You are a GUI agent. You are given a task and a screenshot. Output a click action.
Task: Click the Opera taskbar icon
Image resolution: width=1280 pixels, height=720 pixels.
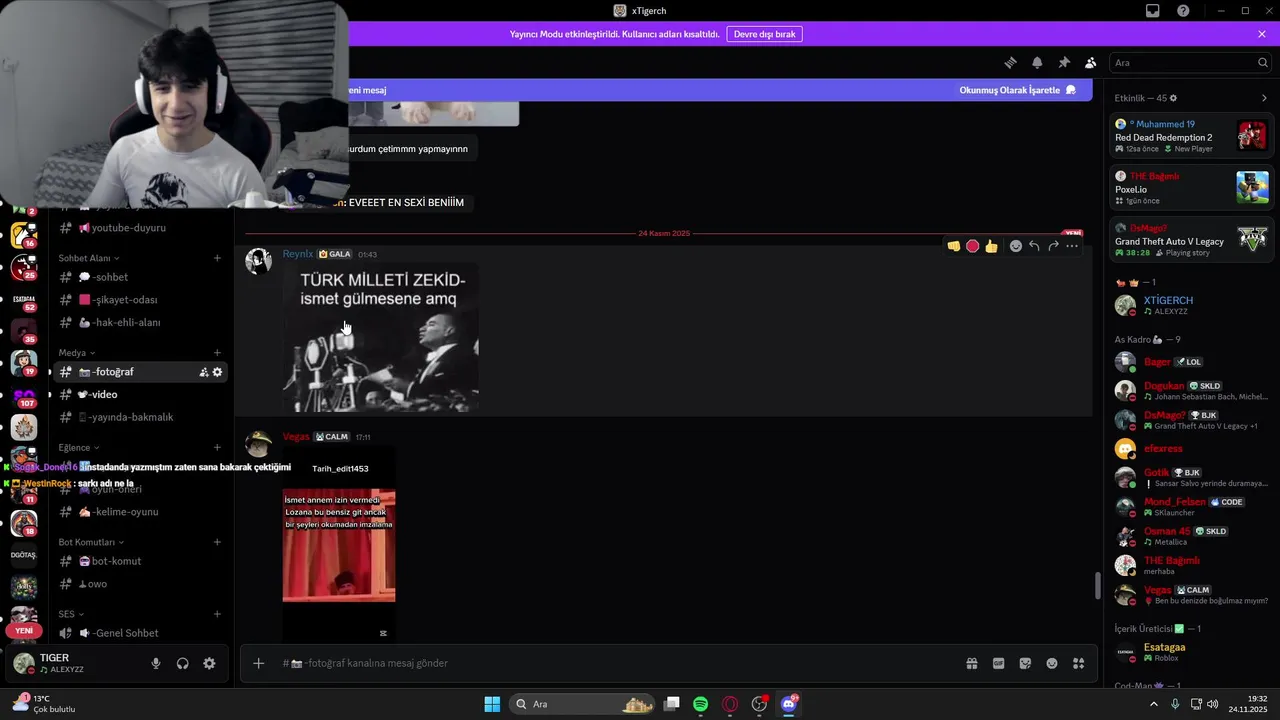coord(730,704)
